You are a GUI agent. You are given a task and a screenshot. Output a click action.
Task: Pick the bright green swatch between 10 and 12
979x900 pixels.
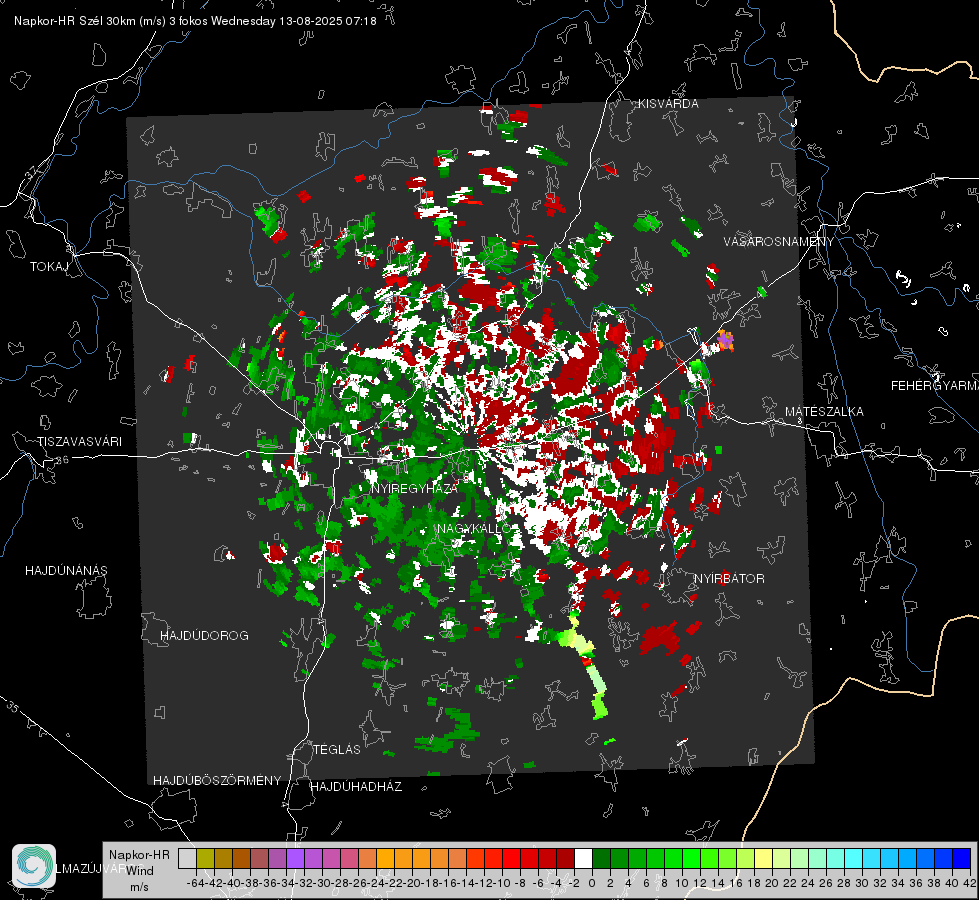(x=691, y=858)
